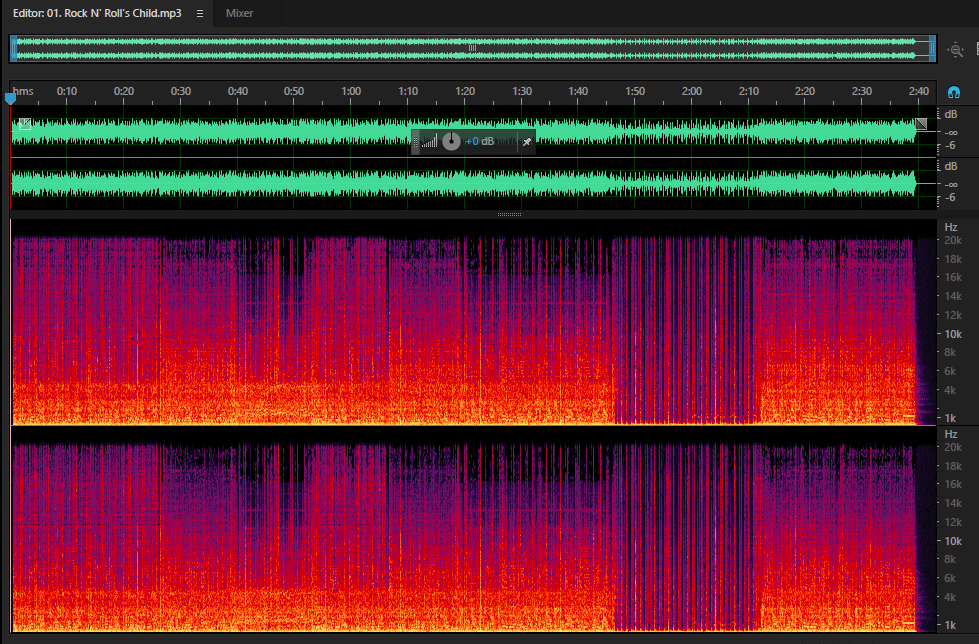Click the 1:30 mark on the timeline ruler
979x644 pixels.
(x=521, y=91)
